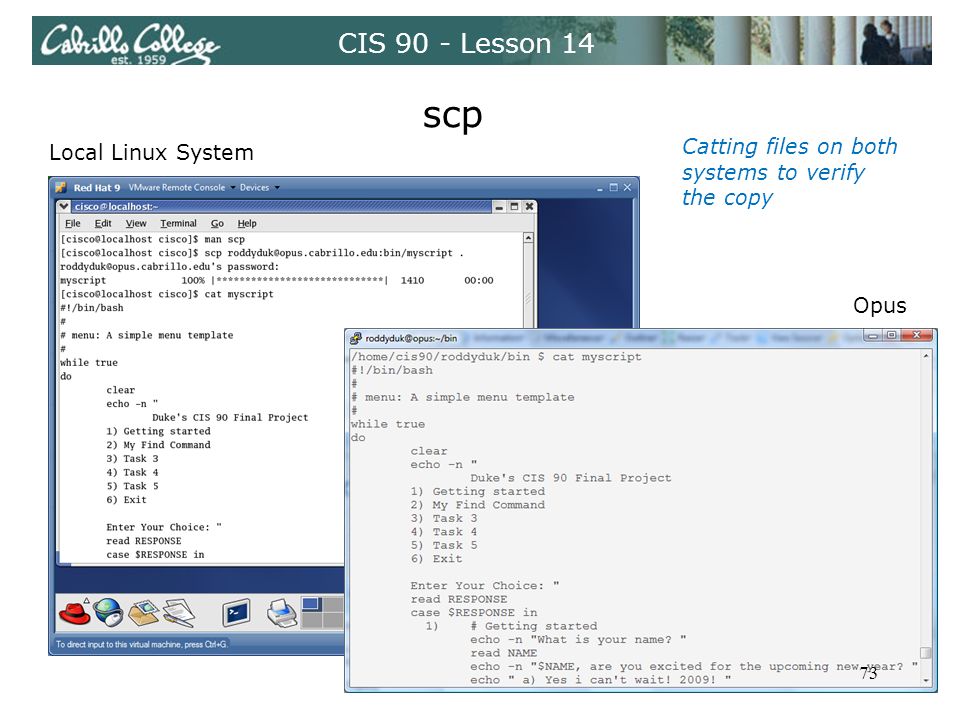
Task: Click the local terminal scroll-up arrow
Action: pyautogui.click(x=528, y=238)
